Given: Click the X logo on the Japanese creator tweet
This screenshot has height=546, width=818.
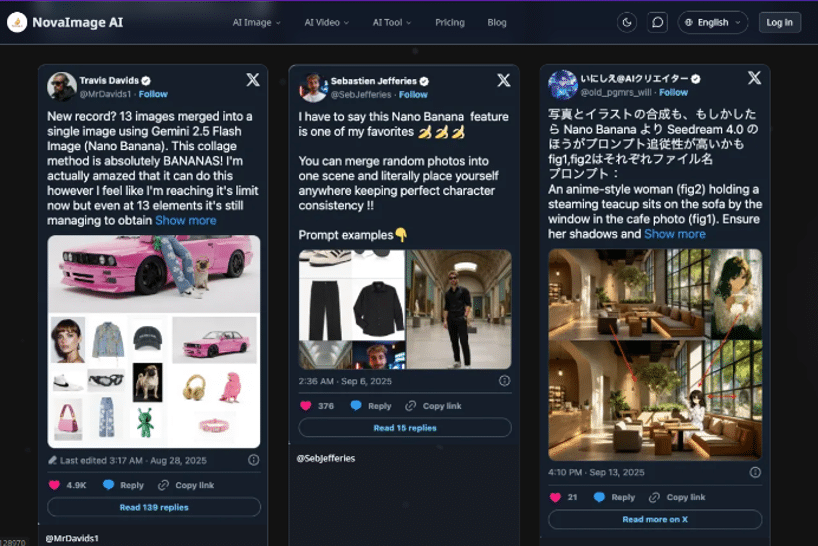Looking at the screenshot, I should (754, 78).
